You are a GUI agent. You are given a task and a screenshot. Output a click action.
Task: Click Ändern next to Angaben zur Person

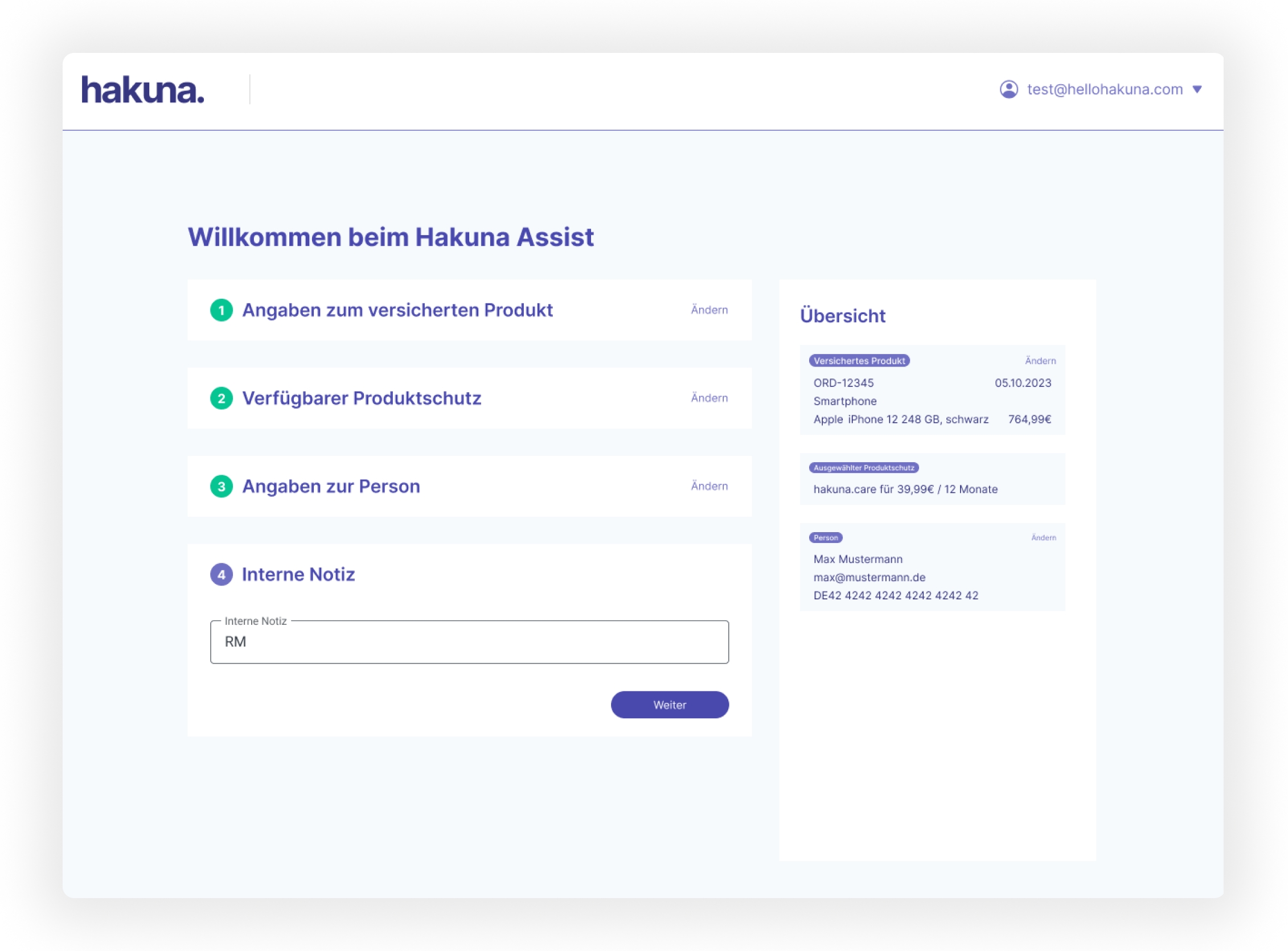click(709, 487)
